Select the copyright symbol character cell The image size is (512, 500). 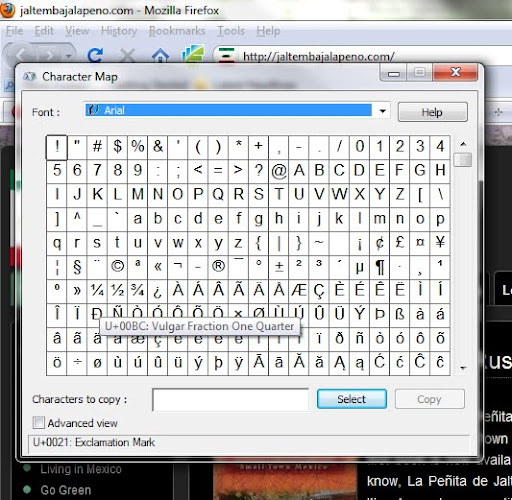tap(117, 267)
